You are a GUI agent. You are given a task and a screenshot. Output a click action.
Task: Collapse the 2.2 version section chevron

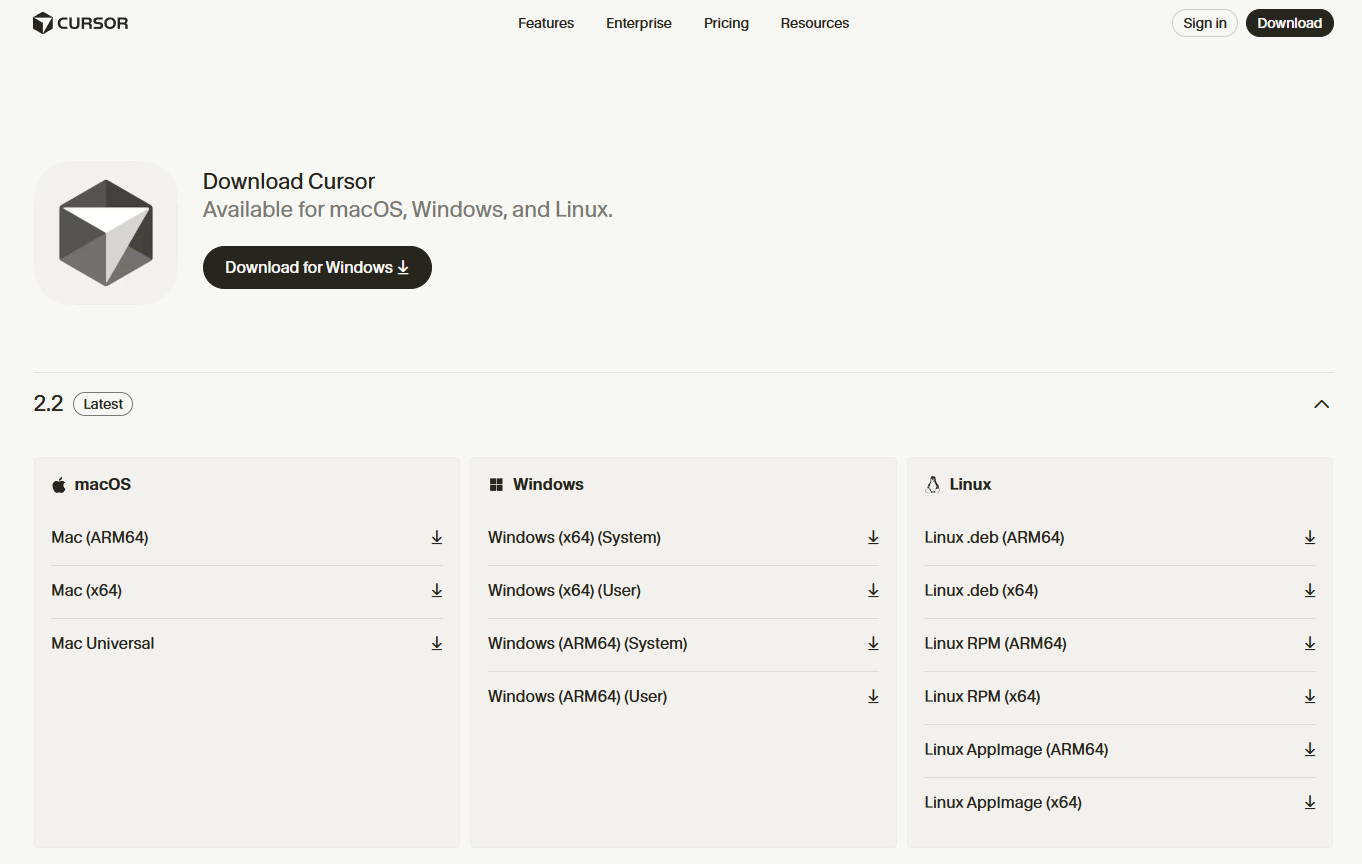pos(1322,404)
